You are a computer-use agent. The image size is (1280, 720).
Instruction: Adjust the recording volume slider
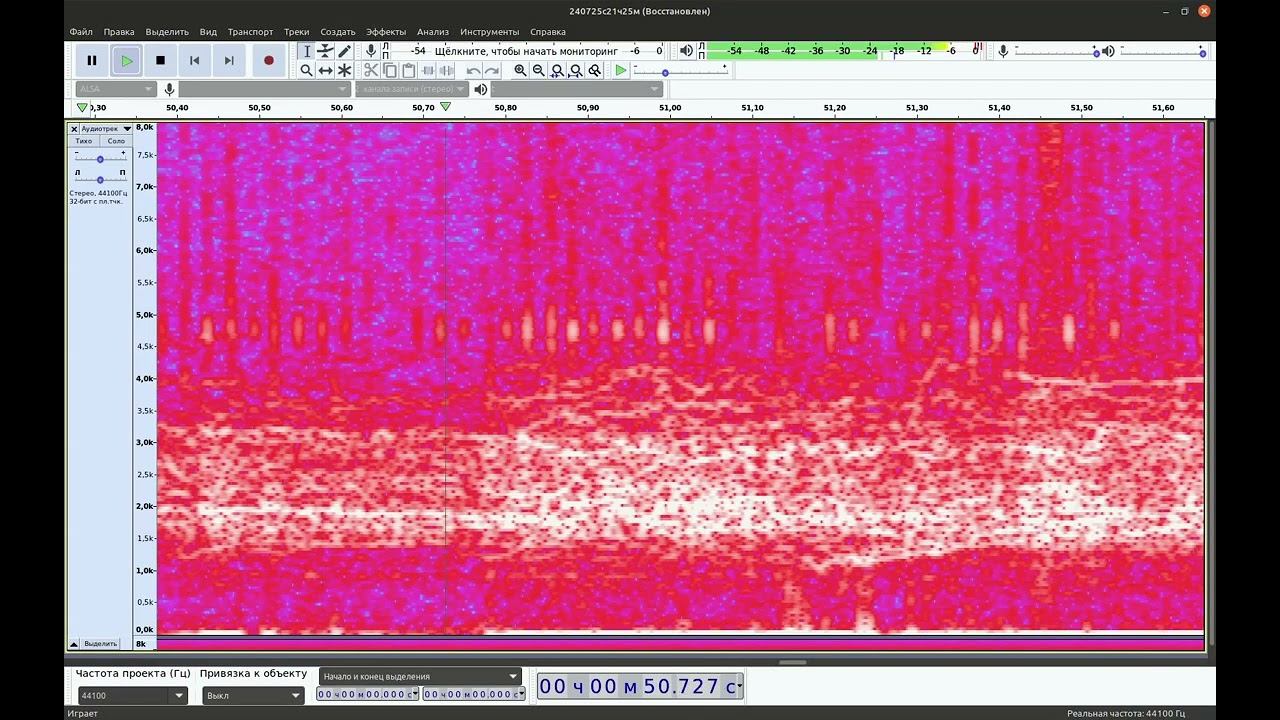(x=1057, y=51)
